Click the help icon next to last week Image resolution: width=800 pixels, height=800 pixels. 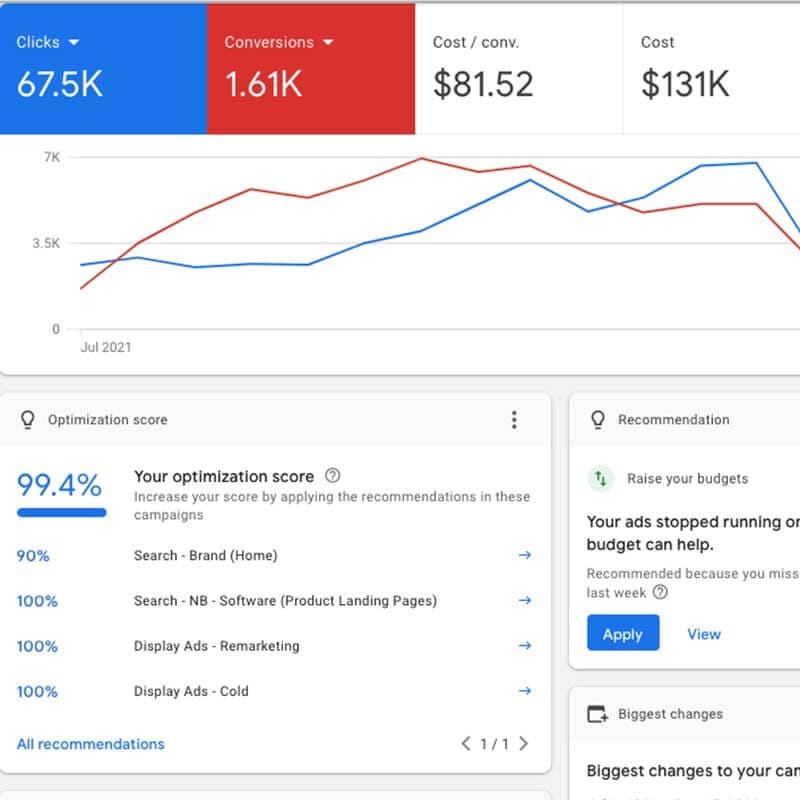660,592
